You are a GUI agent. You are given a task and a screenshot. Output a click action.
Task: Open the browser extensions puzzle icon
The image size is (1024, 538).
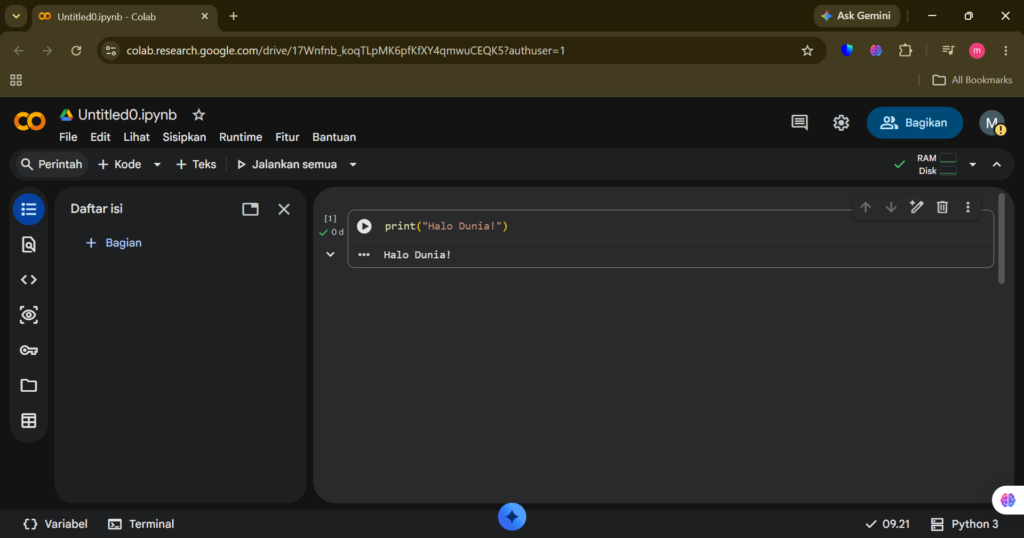[x=905, y=50]
